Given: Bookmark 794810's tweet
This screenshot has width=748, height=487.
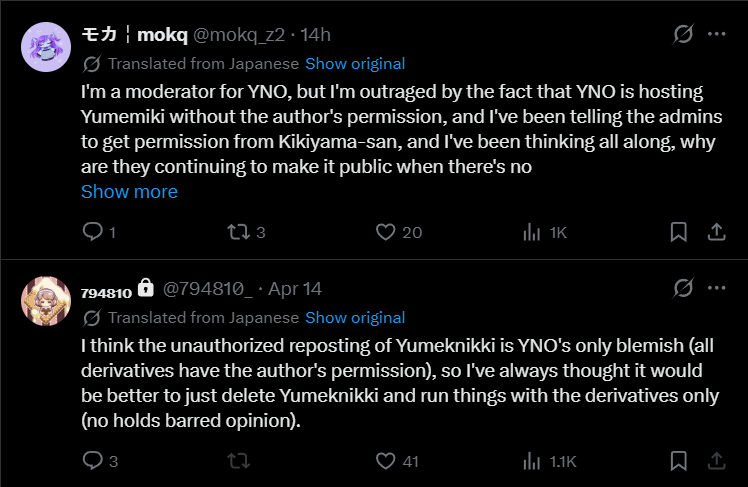Looking at the screenshot, I should tap(679, 461).
